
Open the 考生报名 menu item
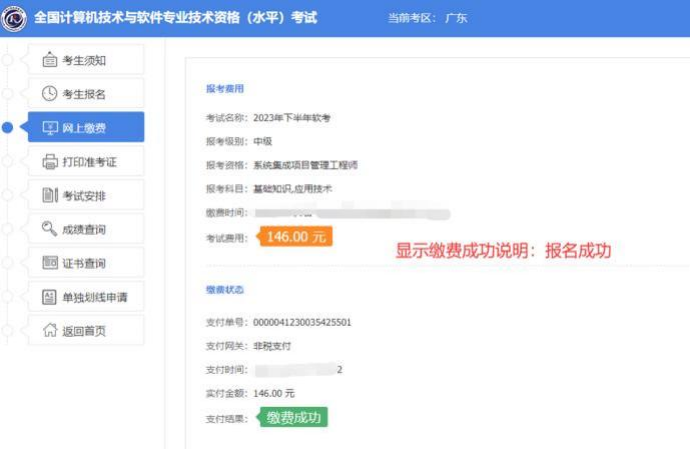click(x=86, y=93)
